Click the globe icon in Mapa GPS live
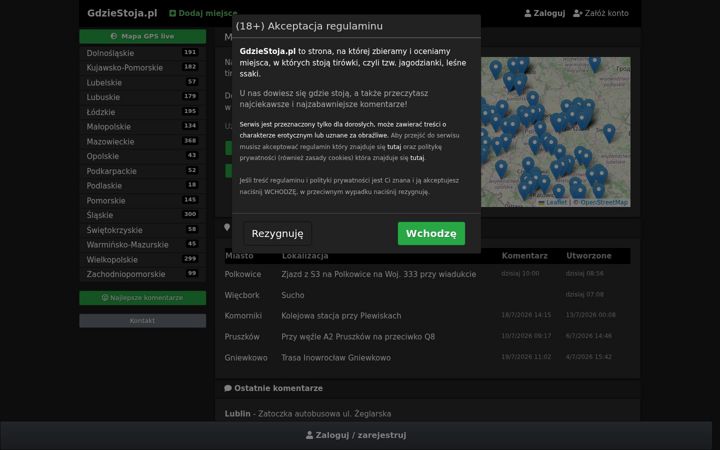 tap(114, 36)
